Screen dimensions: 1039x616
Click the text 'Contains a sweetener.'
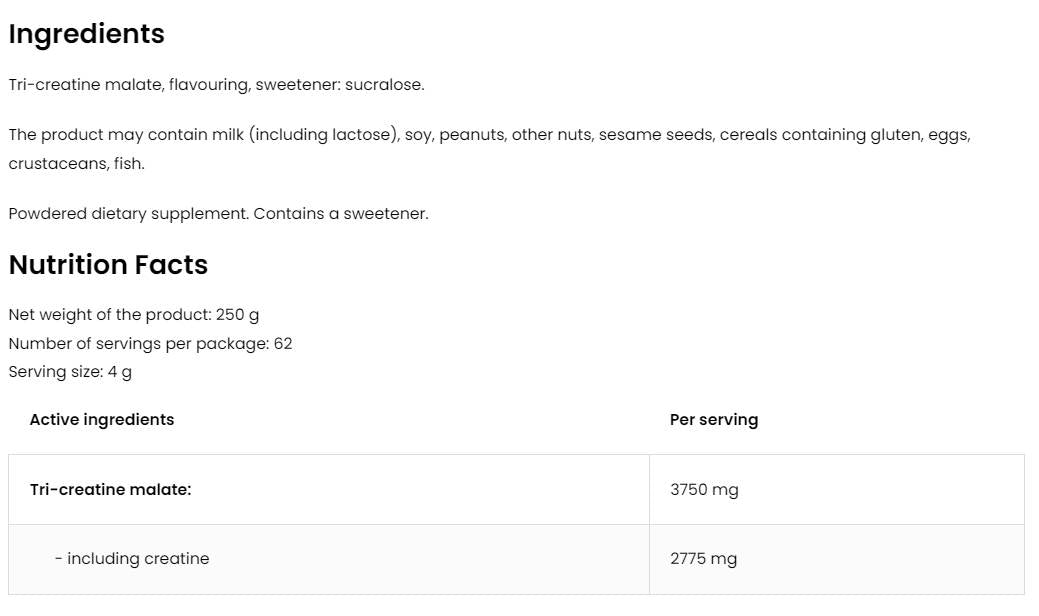tap(341, 214)
